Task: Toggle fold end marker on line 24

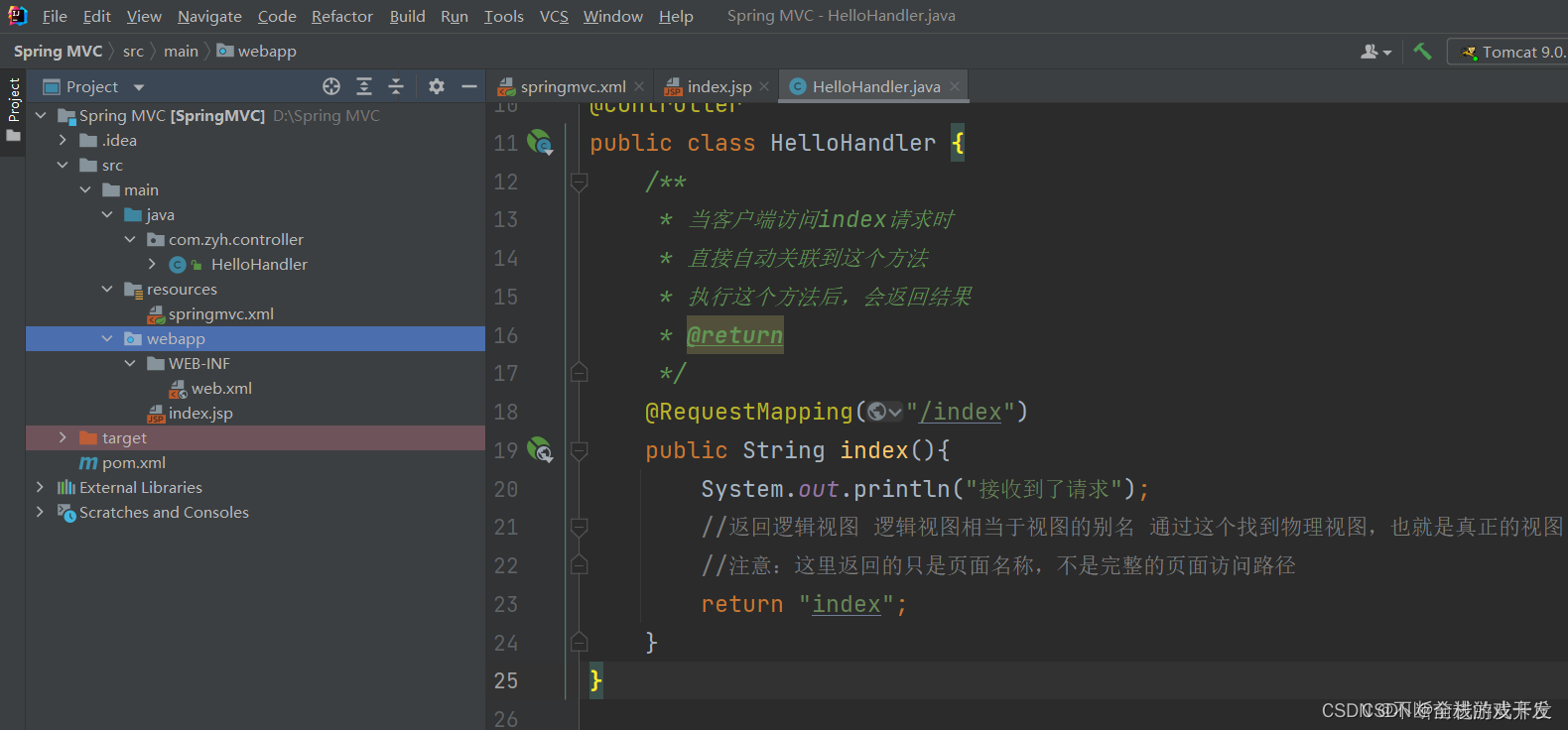Action: click(x=580, y=643)
